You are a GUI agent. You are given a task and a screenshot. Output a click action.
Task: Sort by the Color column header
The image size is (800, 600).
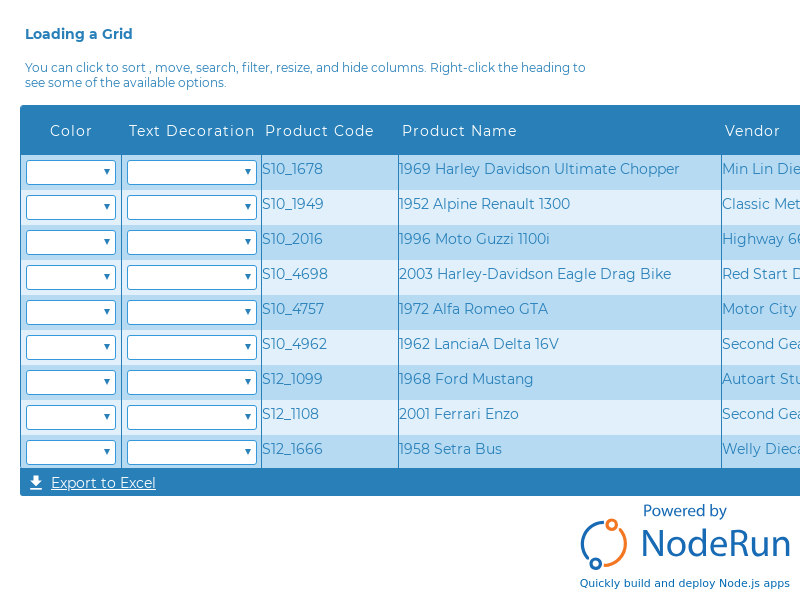tap(71, 131)
